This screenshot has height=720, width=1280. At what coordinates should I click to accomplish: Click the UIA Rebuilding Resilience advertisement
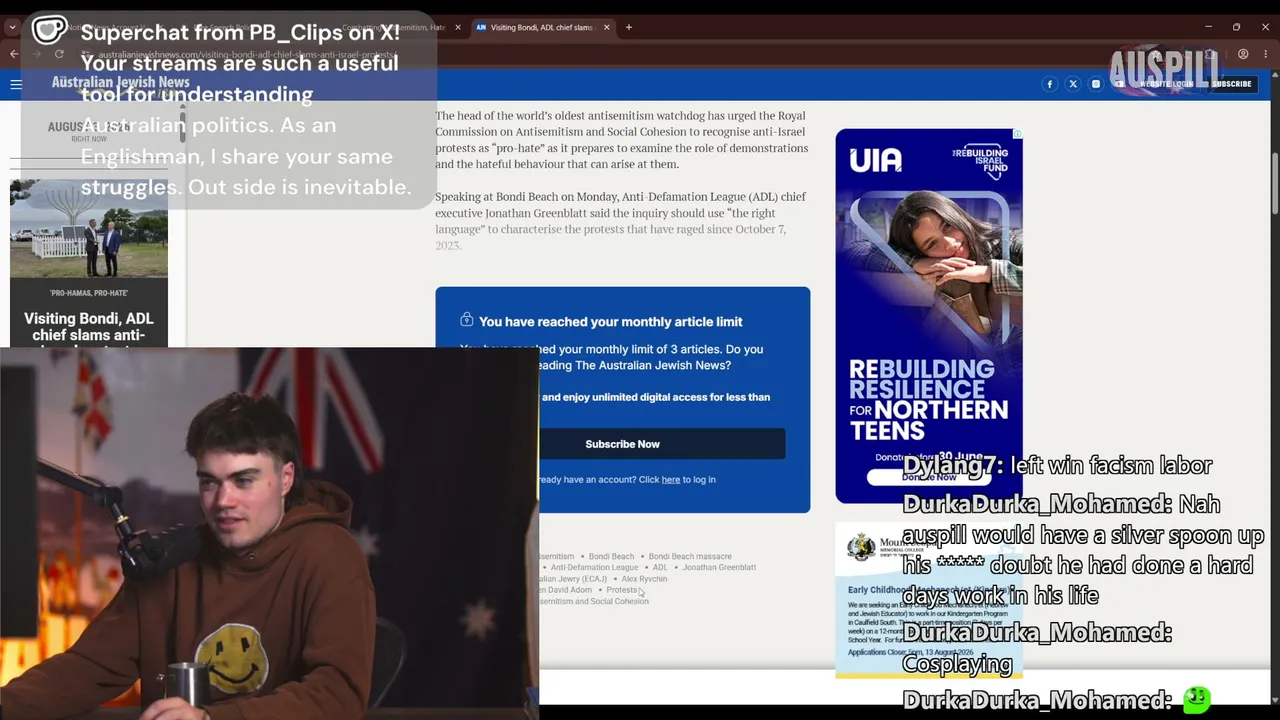[929, 316]
